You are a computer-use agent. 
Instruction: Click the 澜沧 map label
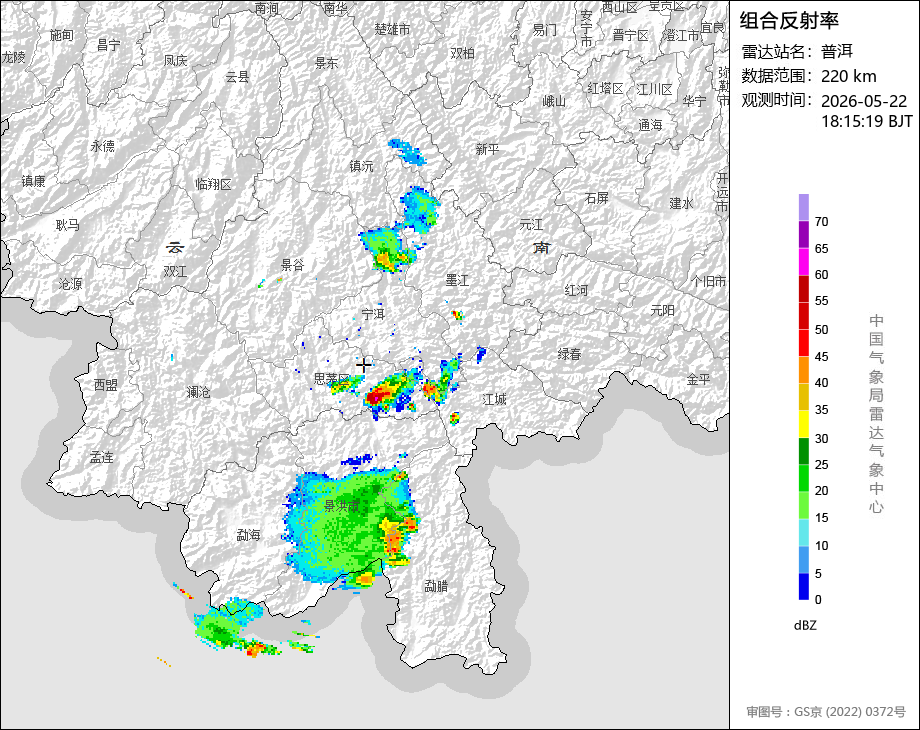[x=198, y=392]
